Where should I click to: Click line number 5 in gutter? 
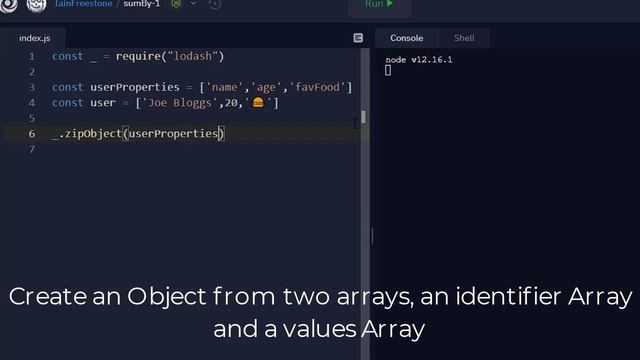(x=32, y=118)
